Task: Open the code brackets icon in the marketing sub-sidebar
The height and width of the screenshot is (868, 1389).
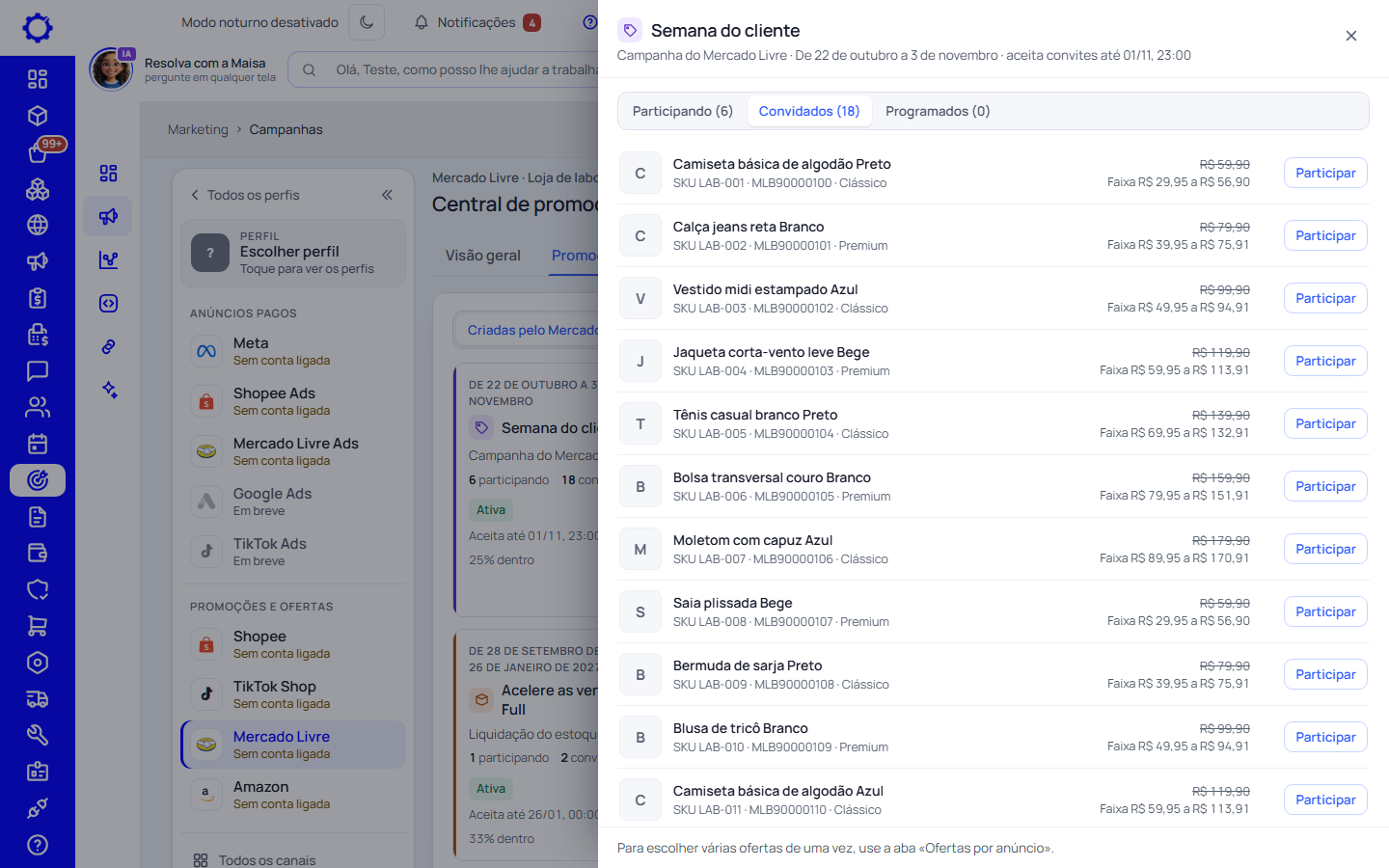Action: click(x=108, y=303)
